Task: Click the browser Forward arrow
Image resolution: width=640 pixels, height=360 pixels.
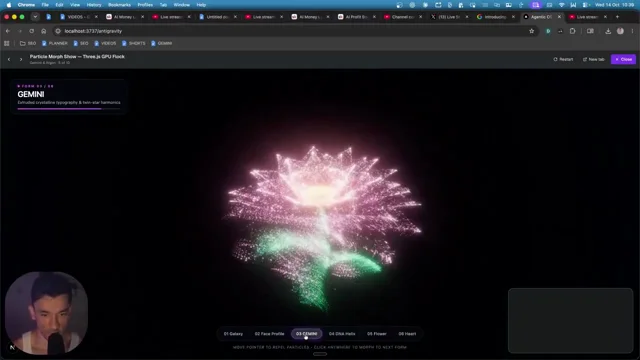Action: click(20, 31)
